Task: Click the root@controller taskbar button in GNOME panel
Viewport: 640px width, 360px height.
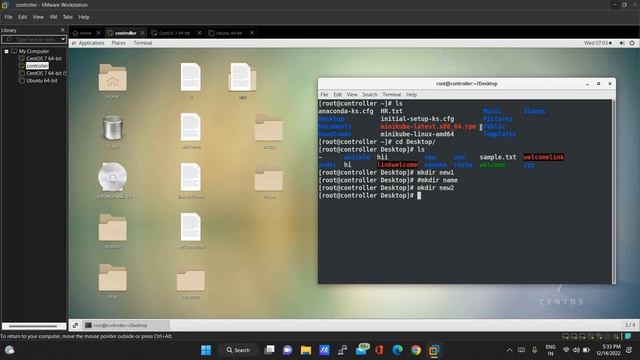Action: pyautogui.click(x=126, y=325)
